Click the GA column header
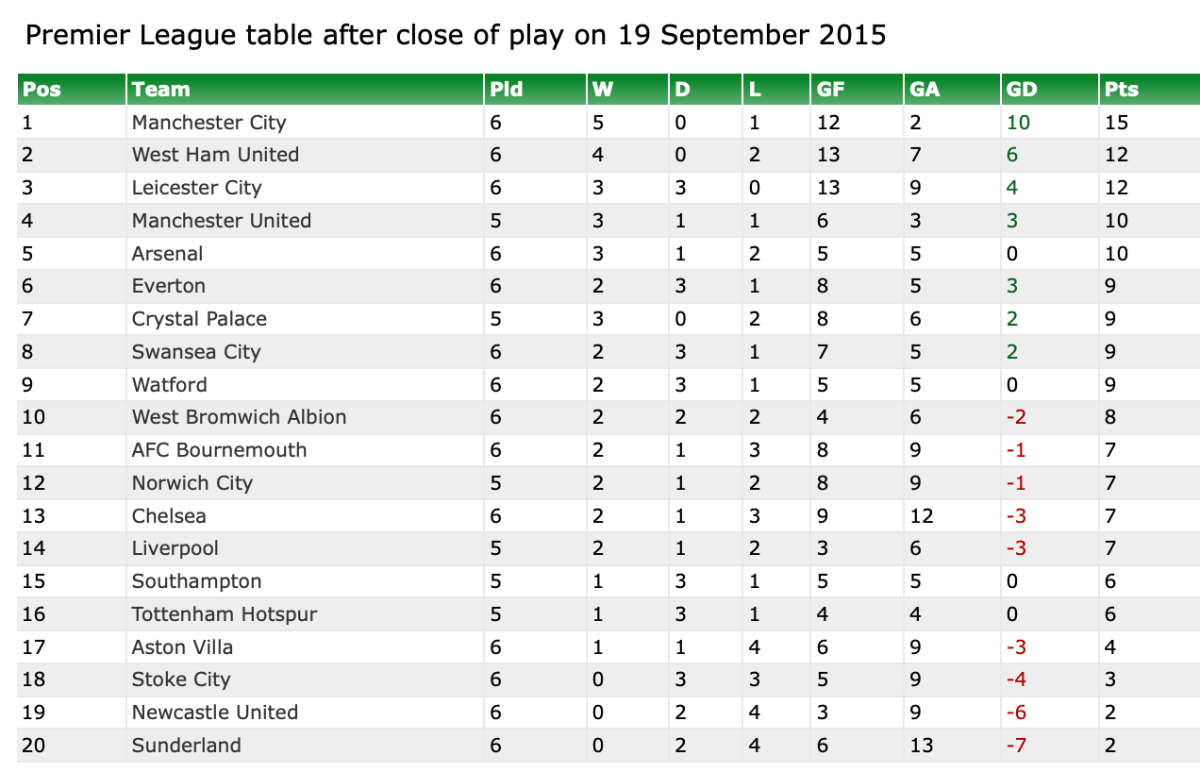Image resolution: width=1200 pixels, height=772 pixels. pyautogui.click(x=925, y=89)
